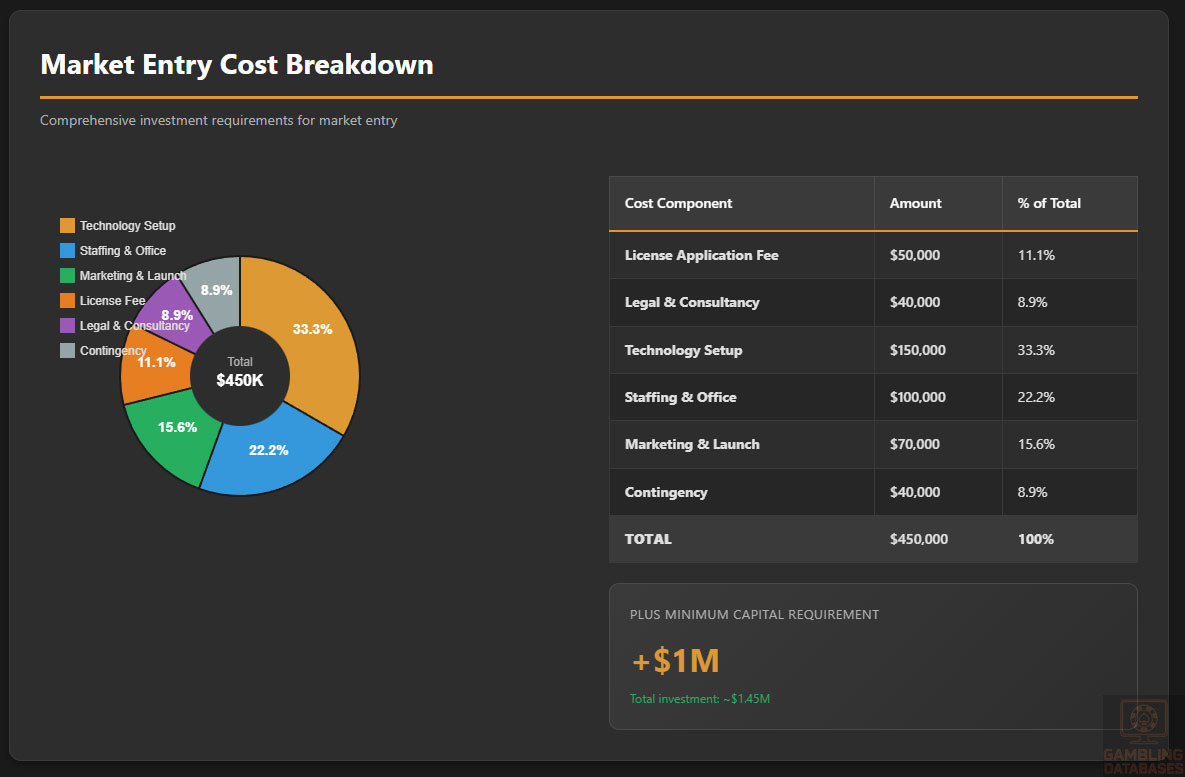The image size is (1185, 777).
Task: Select the blue 22.2% chart slice
Action: click(268, 450)
